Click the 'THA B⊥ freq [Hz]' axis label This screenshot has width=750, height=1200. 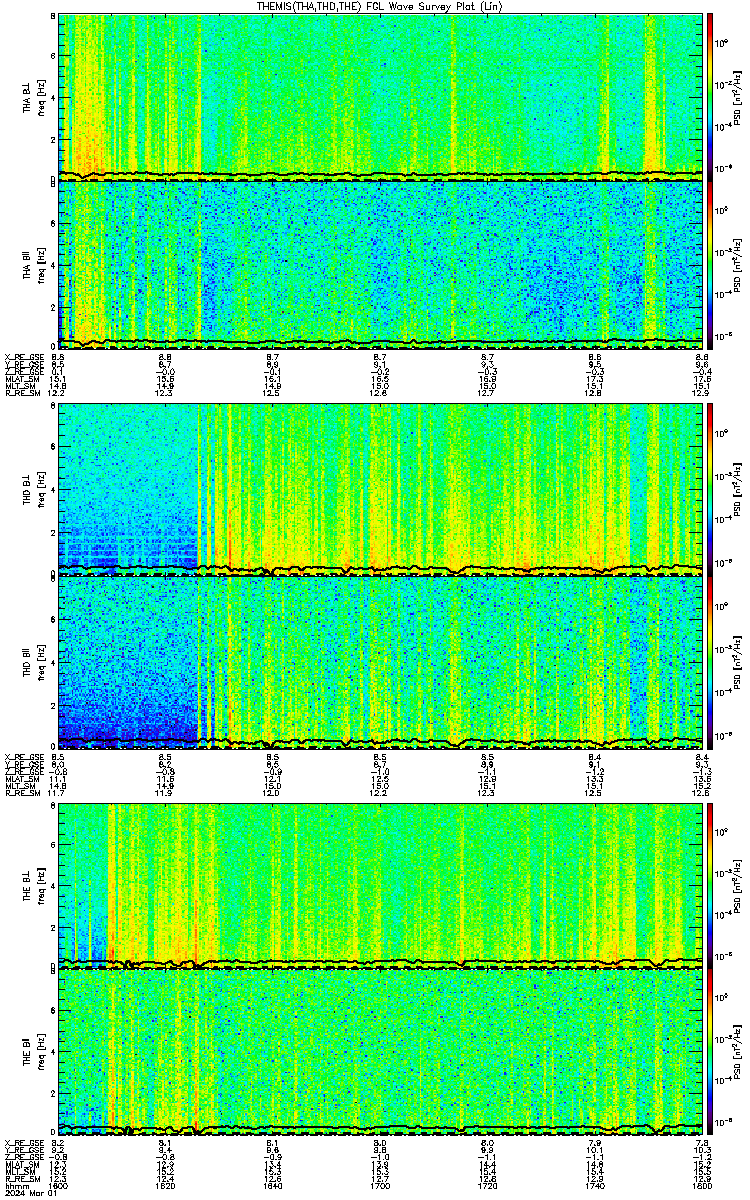(x=33, y=97)
